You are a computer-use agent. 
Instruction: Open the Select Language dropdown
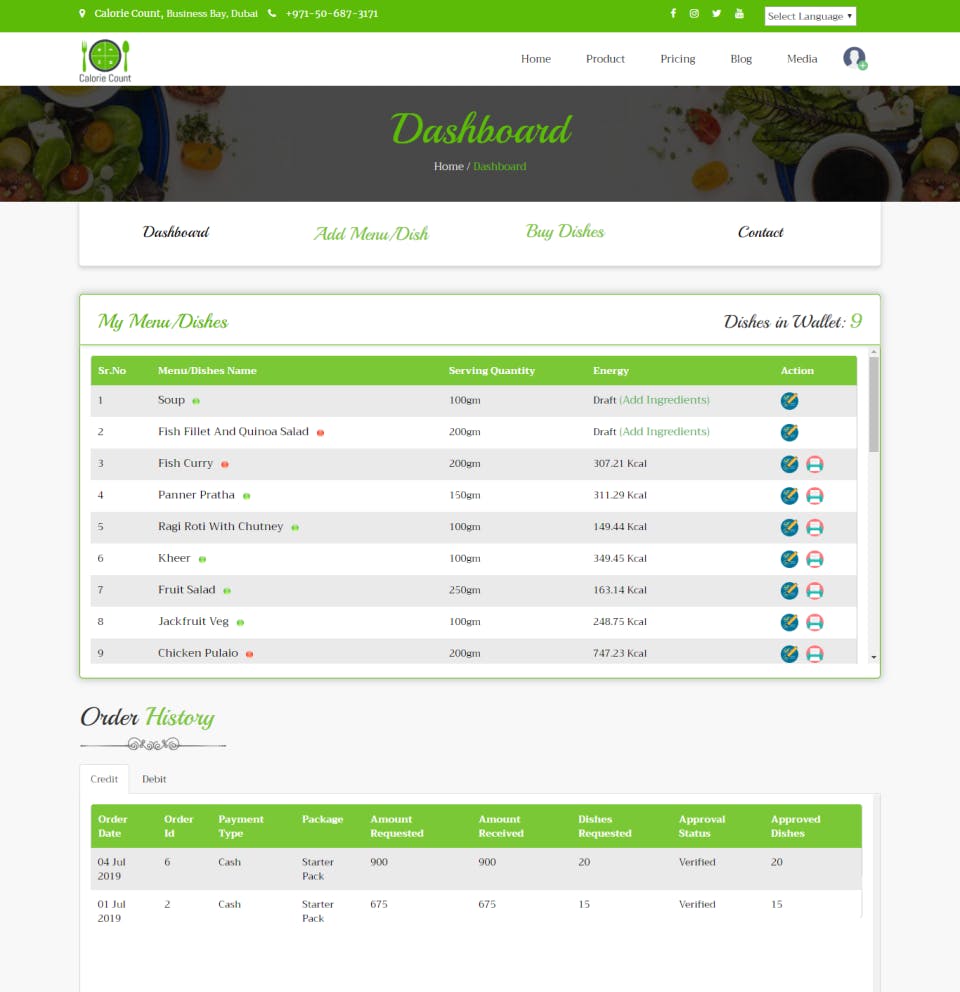pos(810,16)
